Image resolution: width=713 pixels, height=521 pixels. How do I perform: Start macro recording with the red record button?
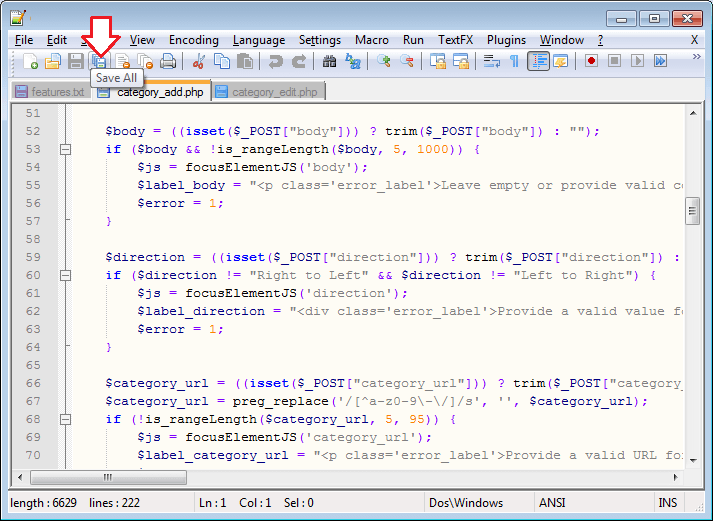pos(592,62)
